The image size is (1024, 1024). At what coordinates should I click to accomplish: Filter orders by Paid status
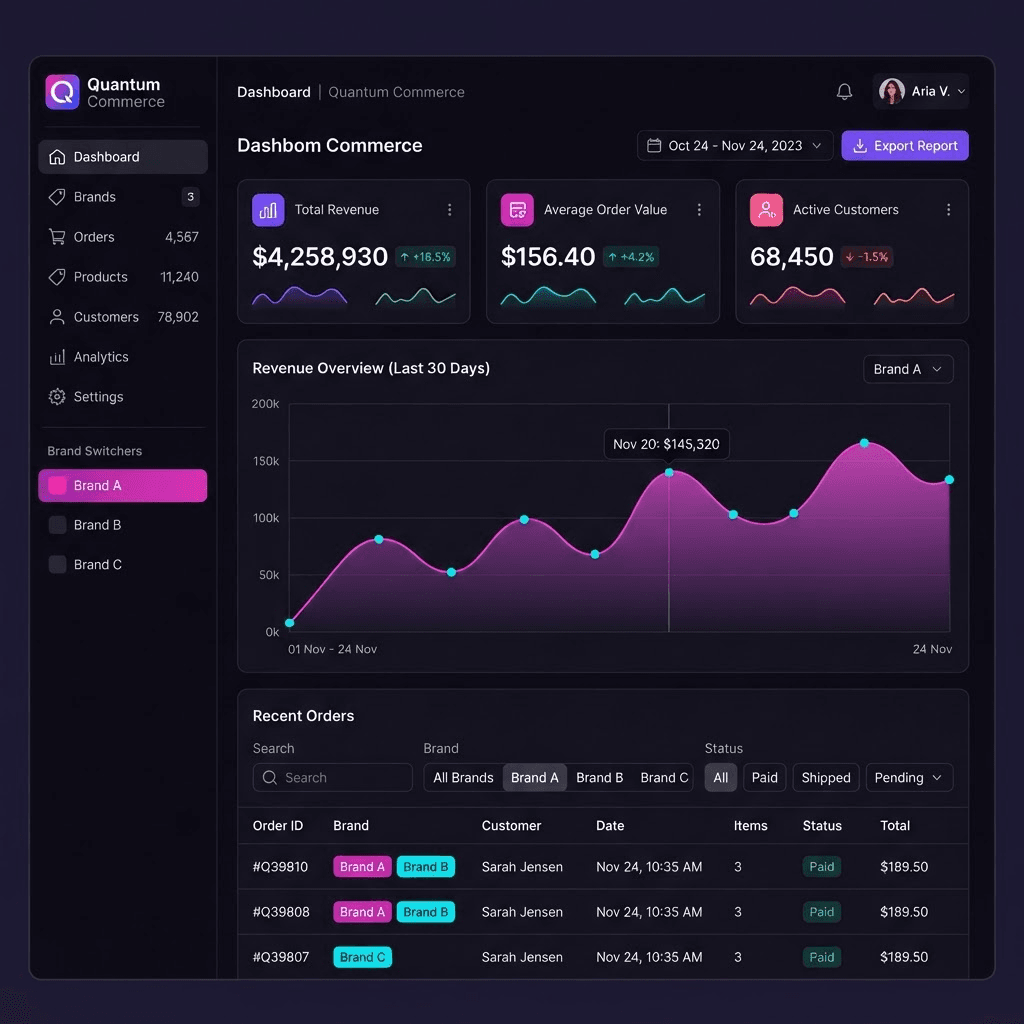coord(764,777)
